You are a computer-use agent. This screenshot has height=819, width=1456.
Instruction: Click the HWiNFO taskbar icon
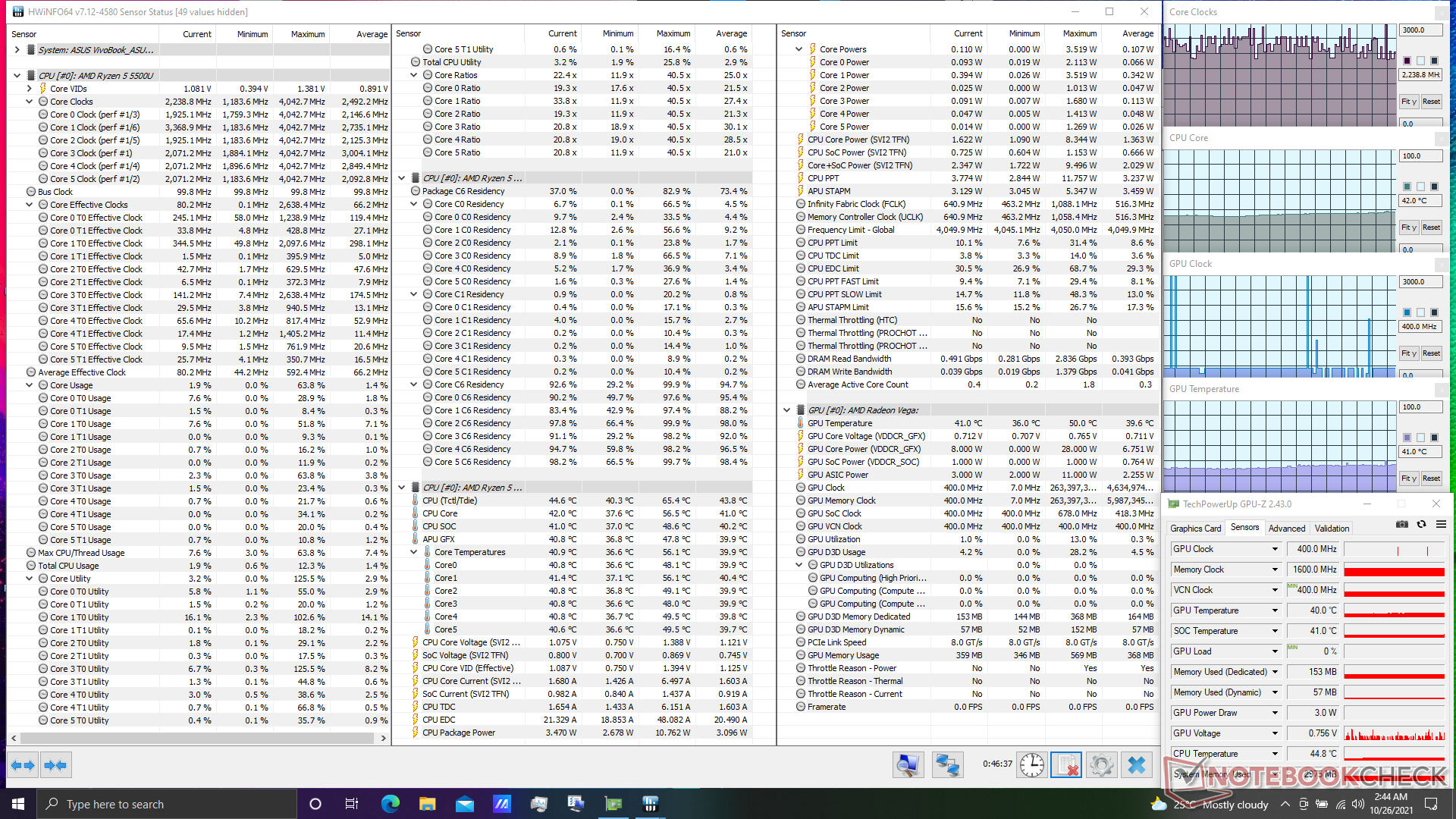tap(650, 804)
